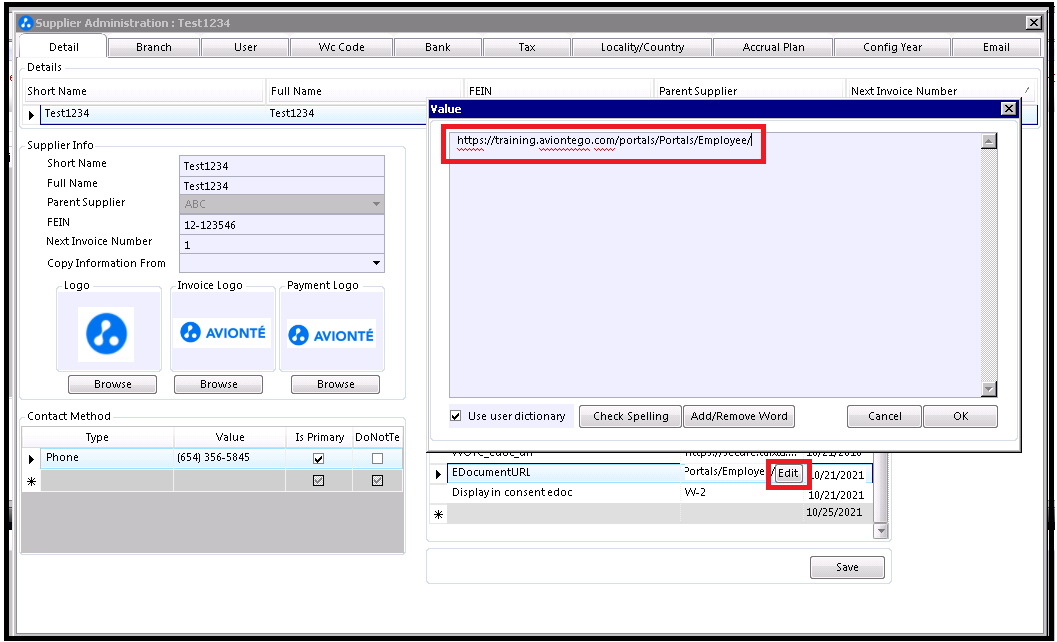Click the FEIN input field

pyautogui.click(x=281, y=224)
